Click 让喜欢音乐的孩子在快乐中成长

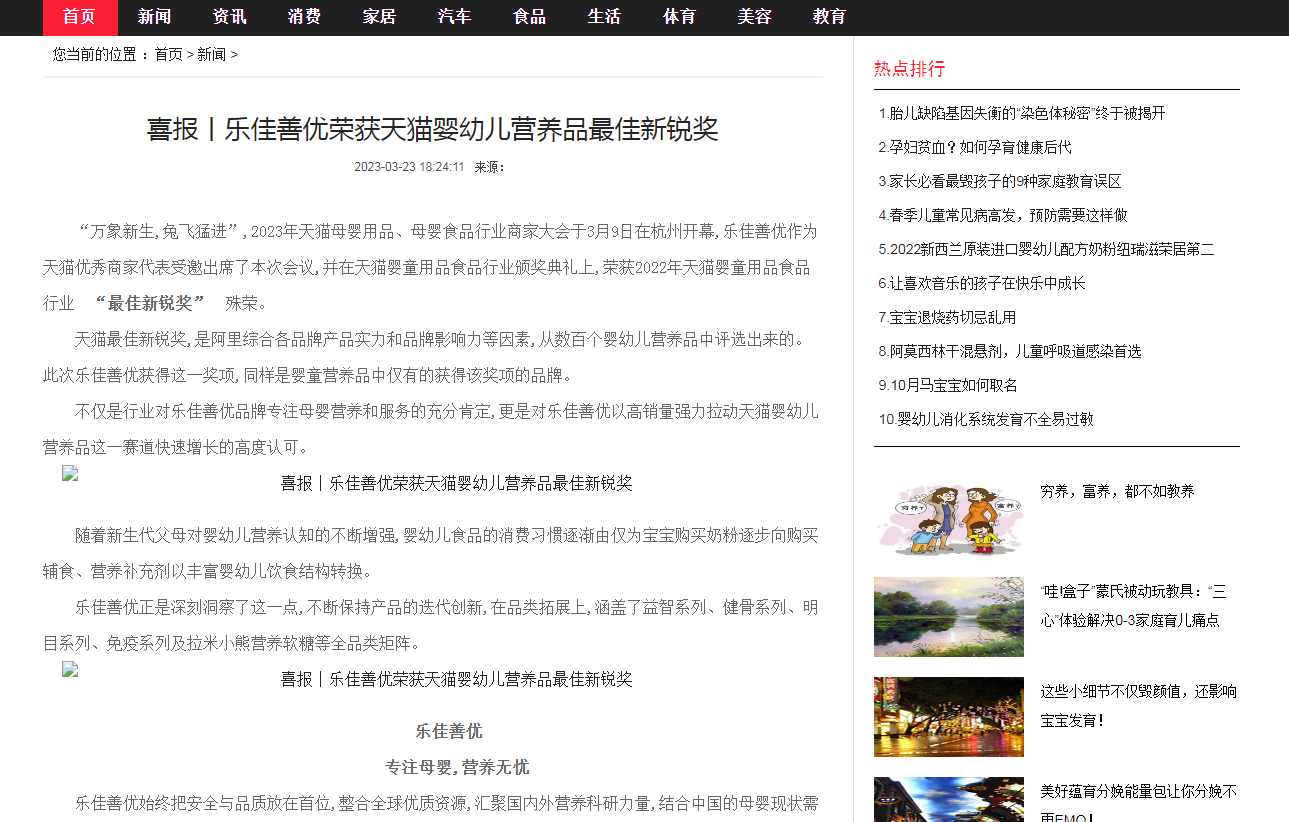point(987,283)
